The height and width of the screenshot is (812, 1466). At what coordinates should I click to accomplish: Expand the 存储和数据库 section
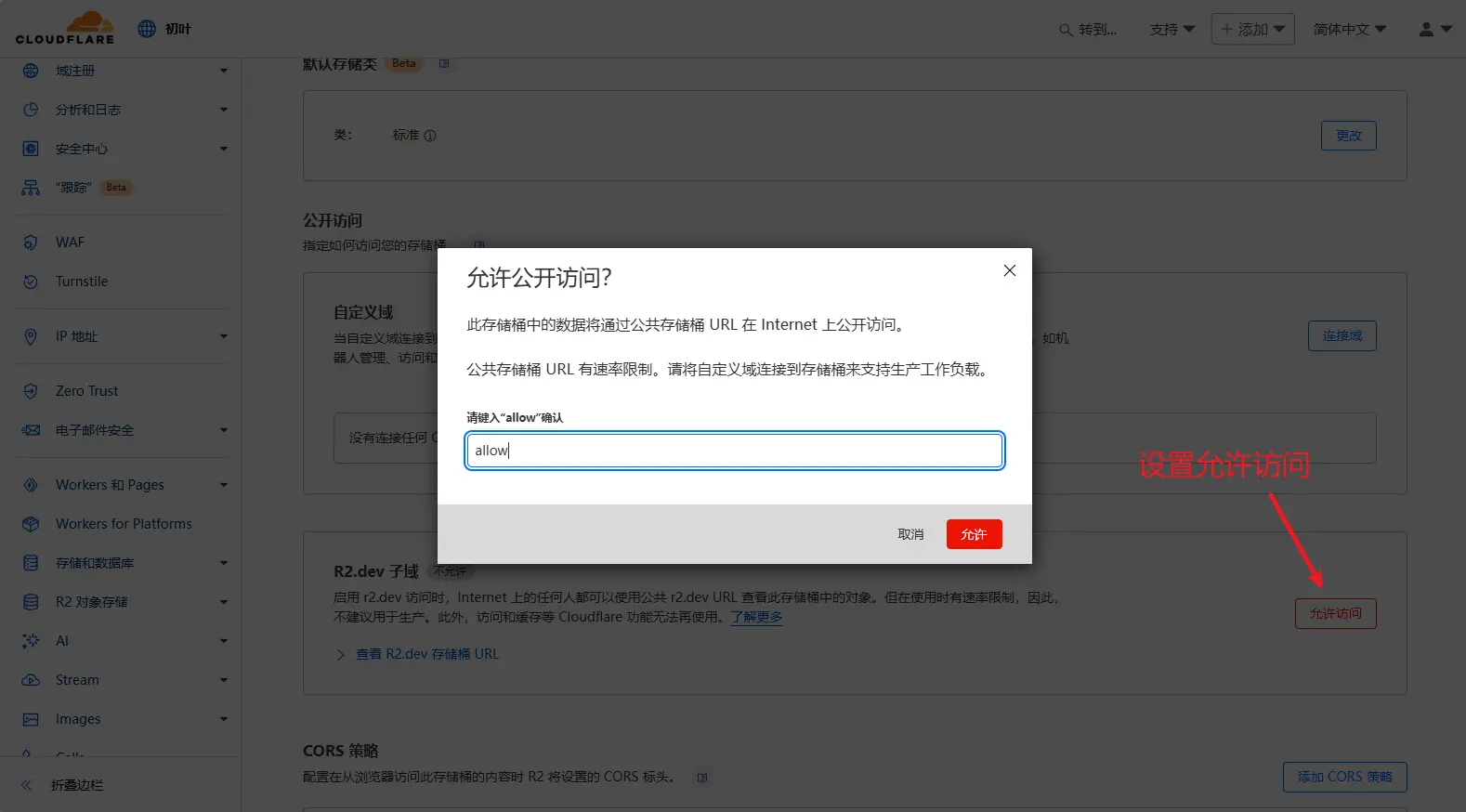pyautogui.click(x=224, y=563)
